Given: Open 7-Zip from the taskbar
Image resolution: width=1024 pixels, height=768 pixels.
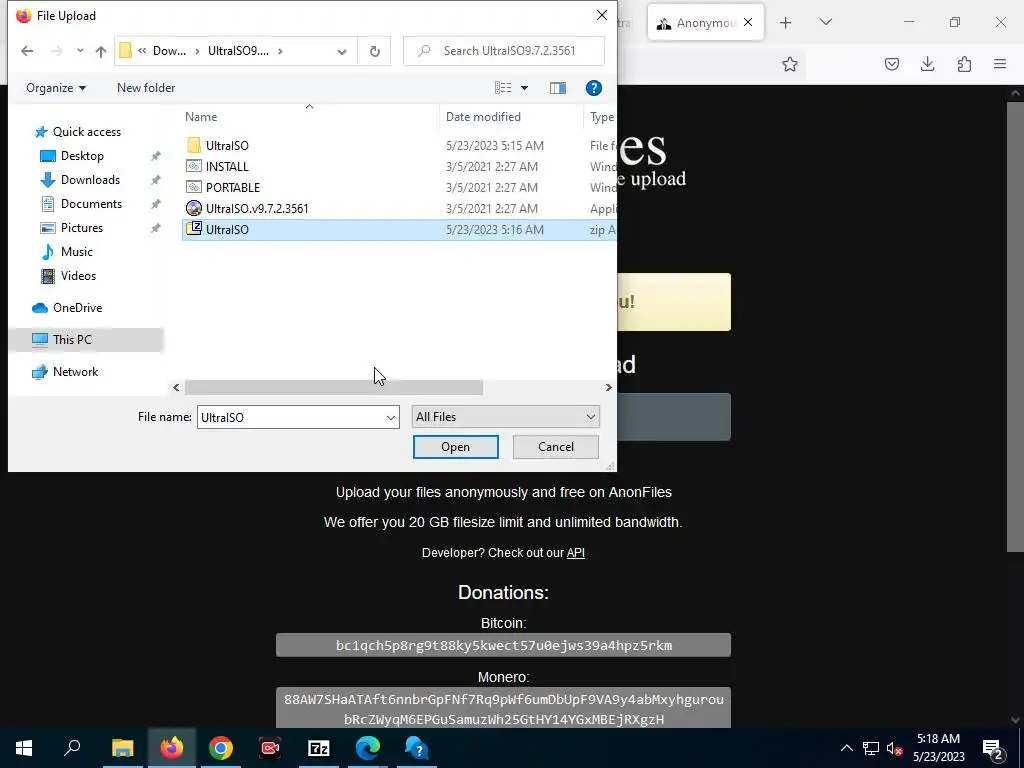Looking at the screenshot, I should click(x=319, y=748).
